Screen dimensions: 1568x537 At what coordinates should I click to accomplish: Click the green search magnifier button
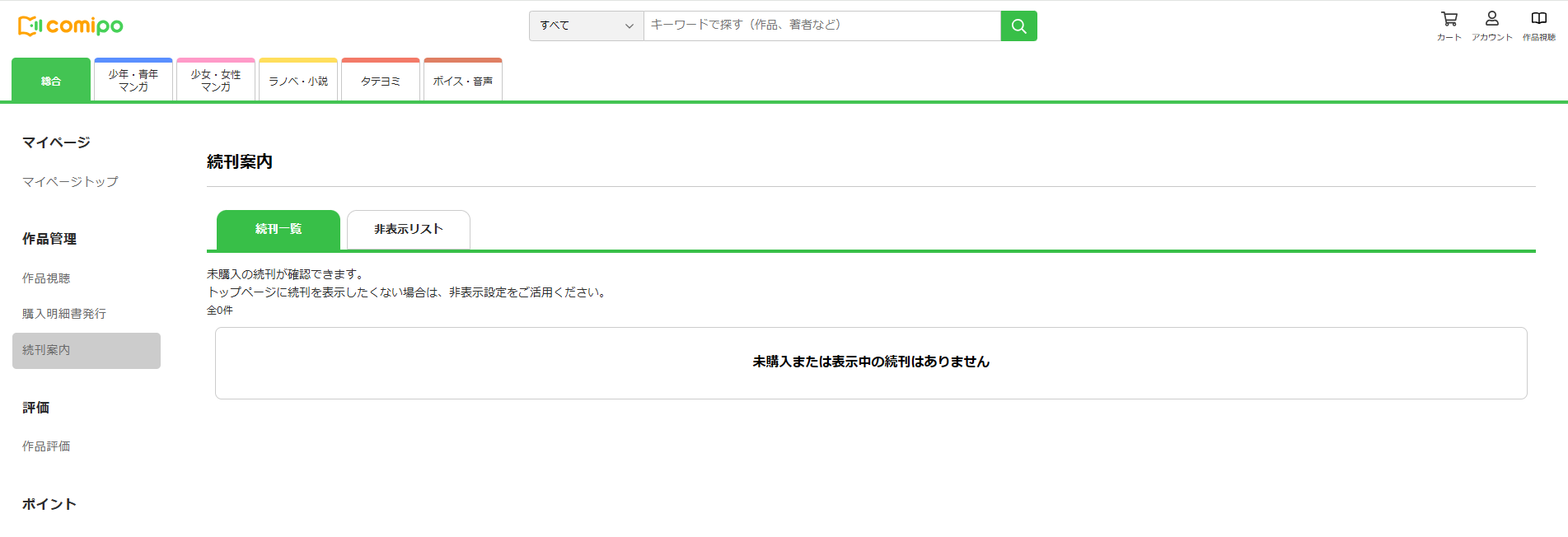click(x=1018, y=26)
